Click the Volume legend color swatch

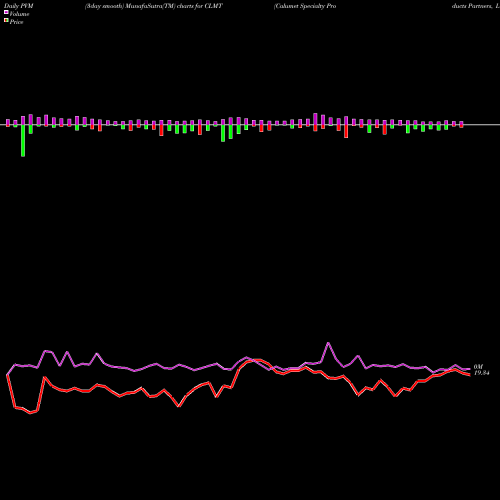pos(6,12)
